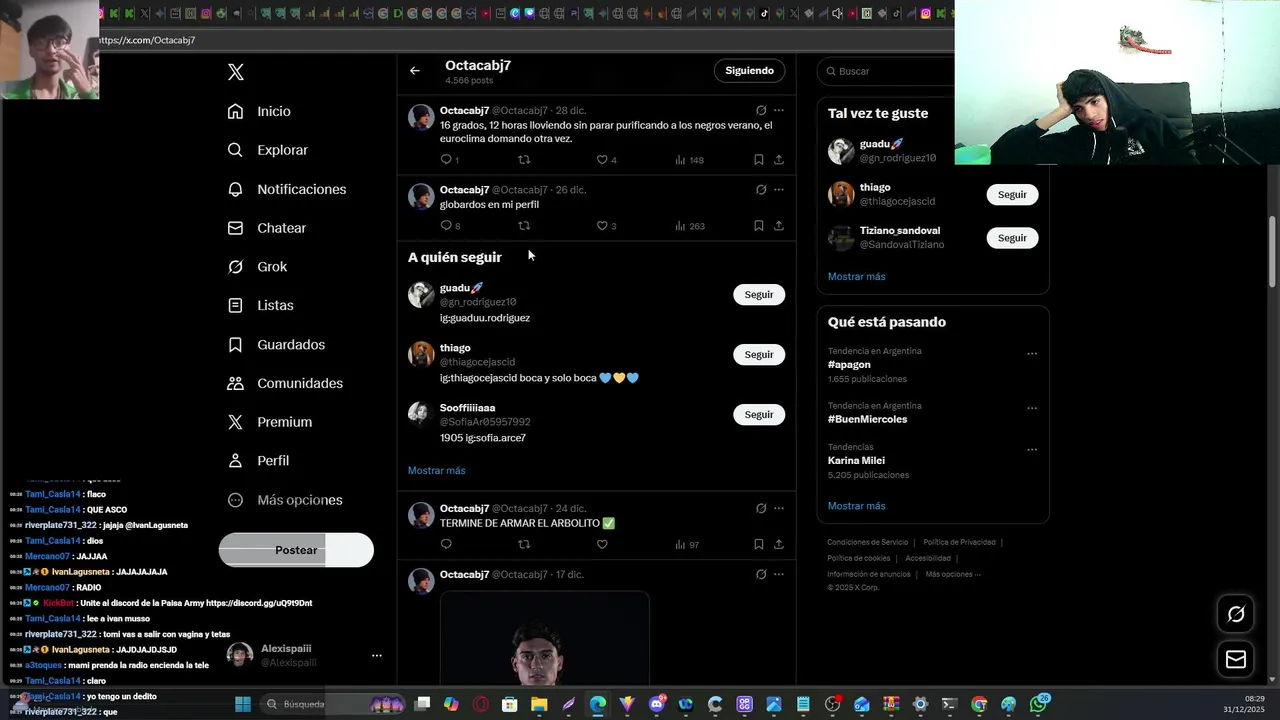Bookmark the globardos en mi perfil post
Screen dimensions: 1280x720
pos(759,226)
